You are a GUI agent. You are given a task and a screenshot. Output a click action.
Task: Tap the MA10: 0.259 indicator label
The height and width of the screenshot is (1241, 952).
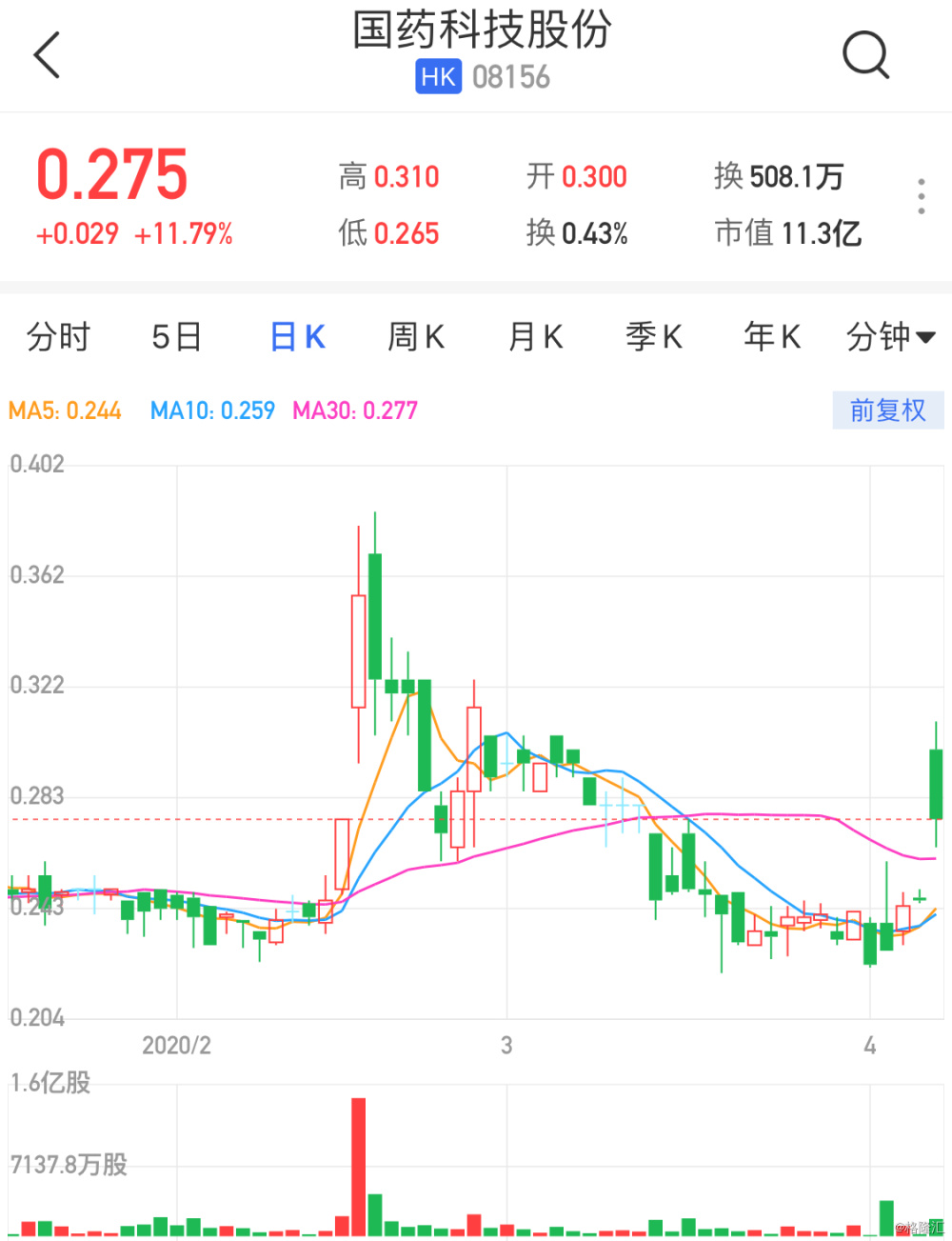pos(212,410)
